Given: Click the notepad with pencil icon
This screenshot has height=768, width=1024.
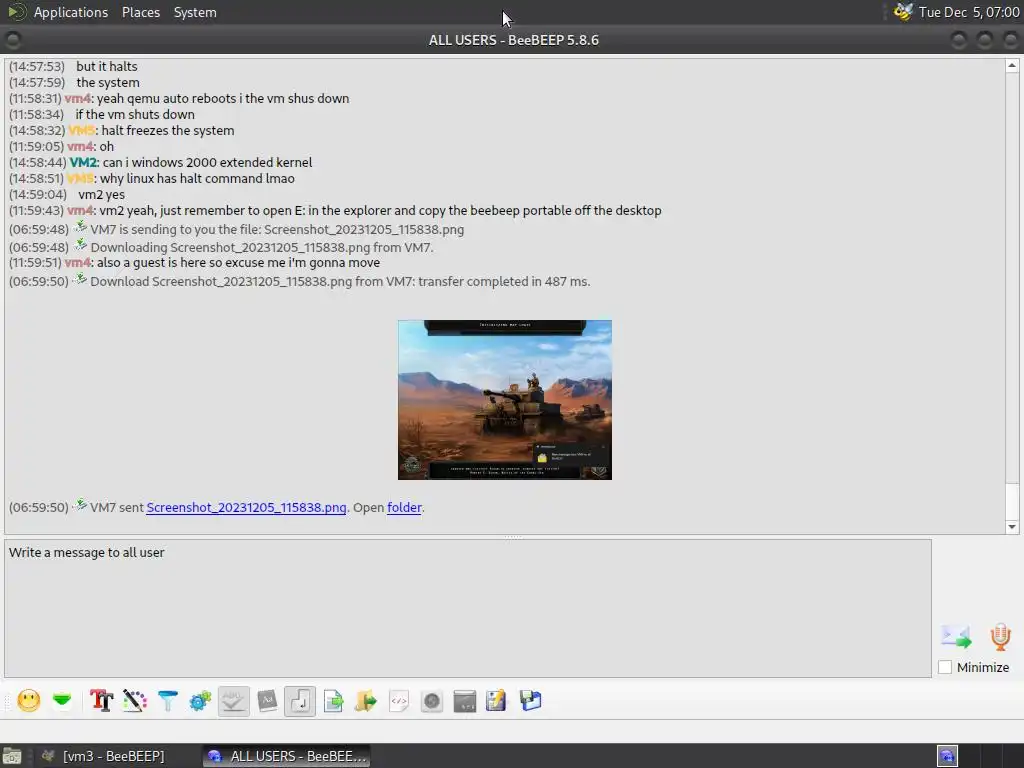Looking at the screenshot, I should [496, 701].
